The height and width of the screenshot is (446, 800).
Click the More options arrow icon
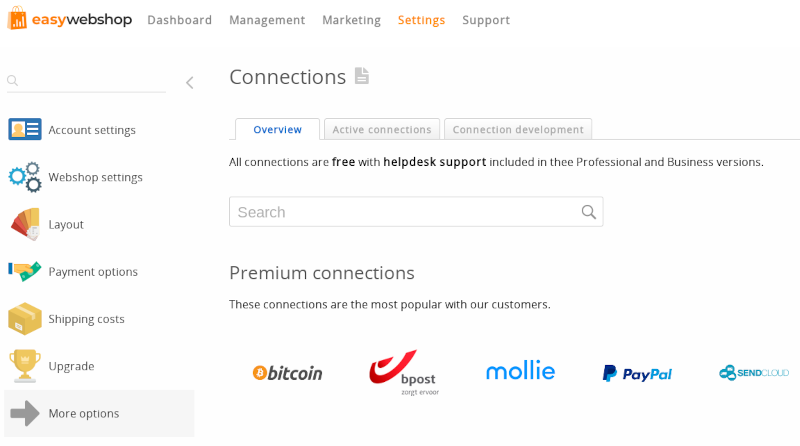[24, 413]
